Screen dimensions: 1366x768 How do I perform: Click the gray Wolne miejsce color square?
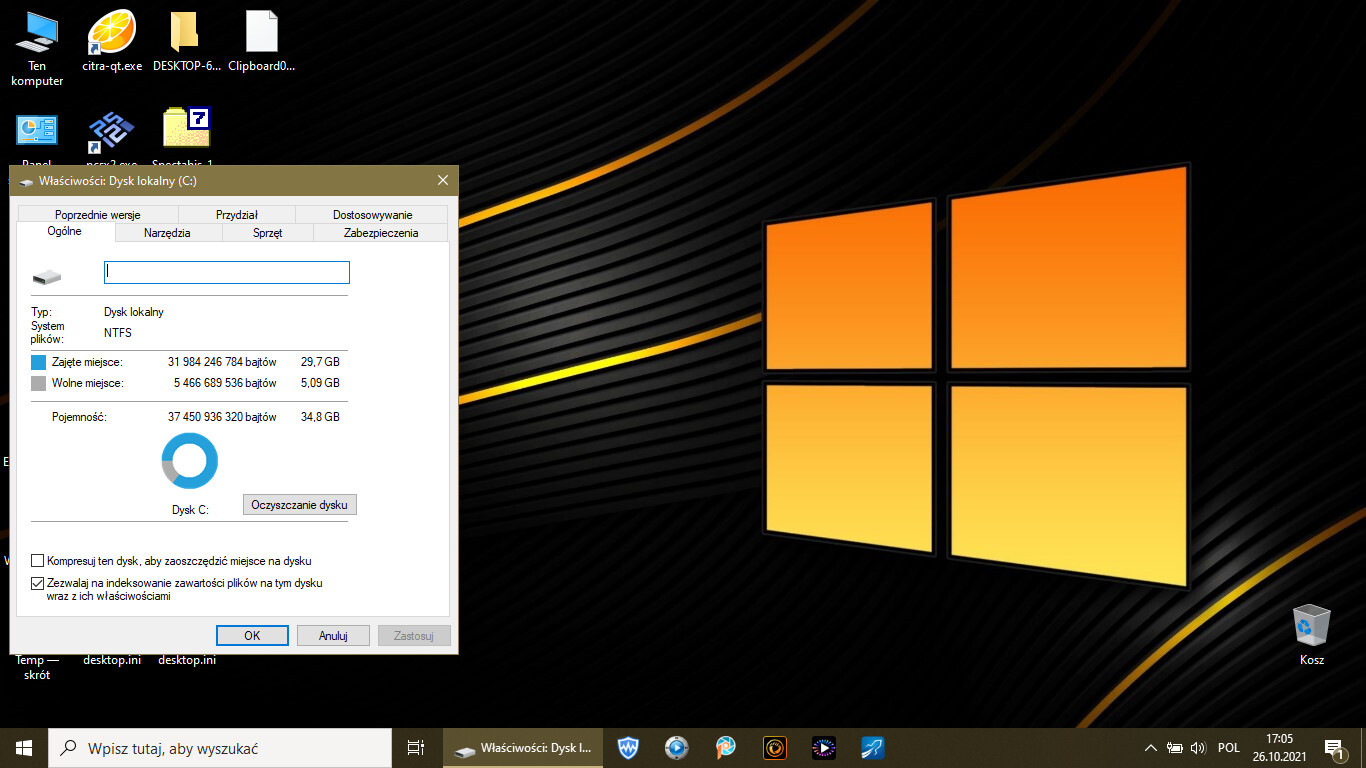pos(38,383)
